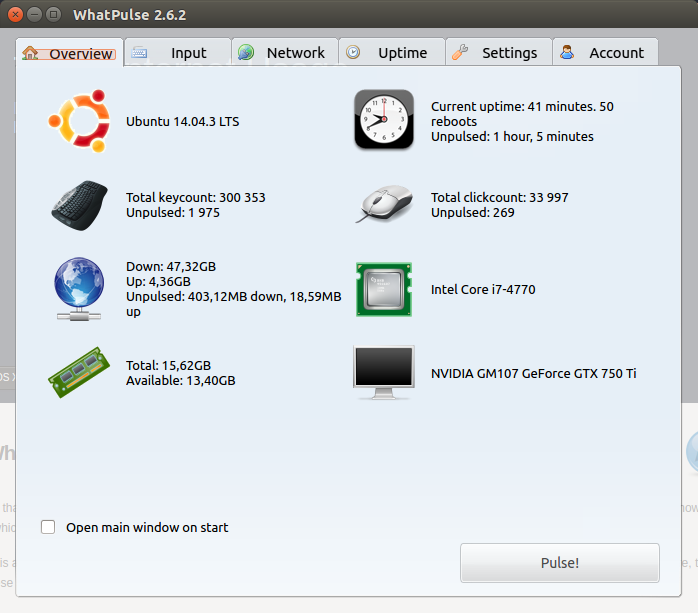Image resolution: width=698 pixels, height=613 pixels.
Task: Click the mouse clickcount icon
Action: [x=384, y=204]
